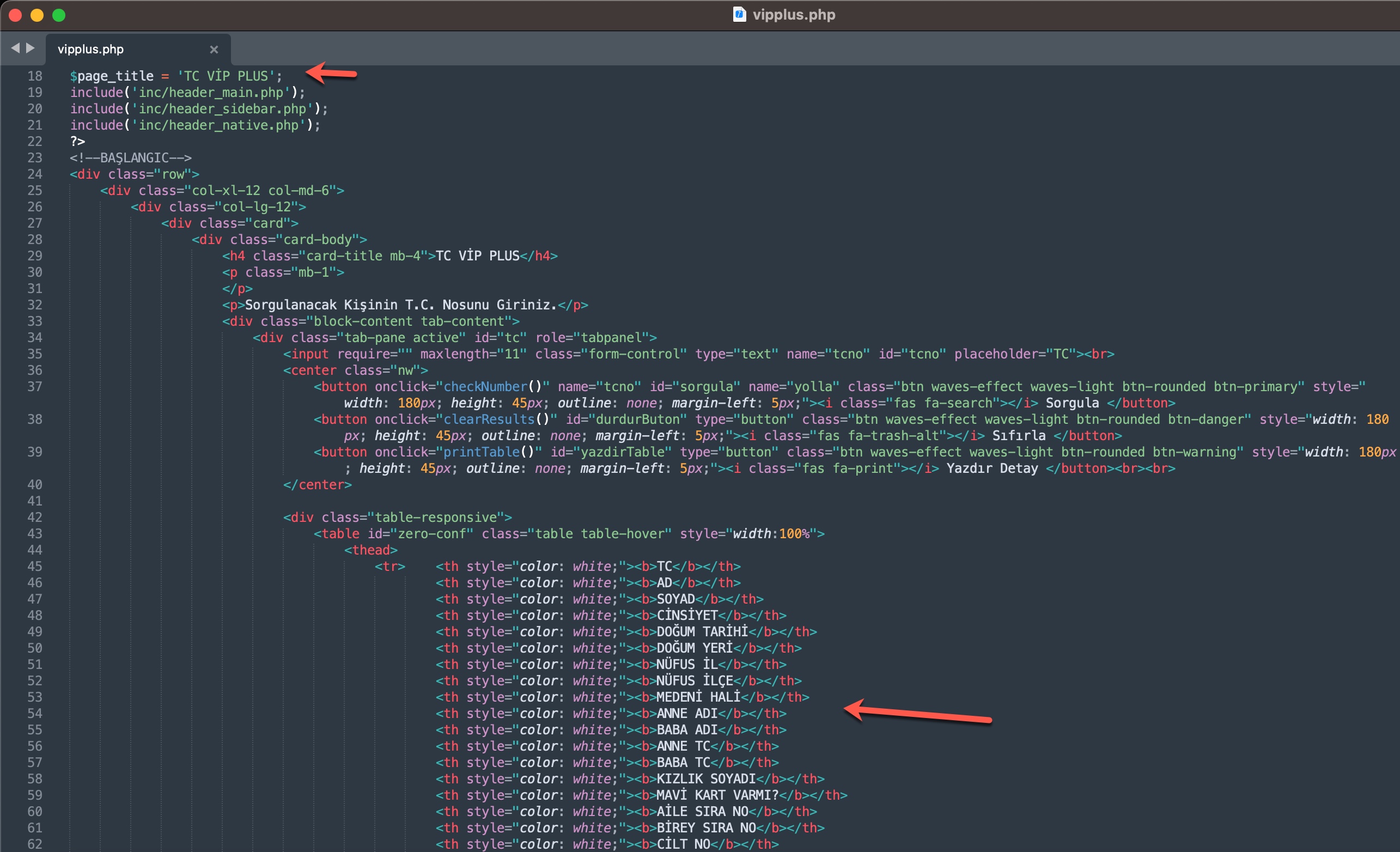The height and width of the screenshot is (852, 1400).
Task: Close the vipplus.php tab
Action: pos(214,50)
